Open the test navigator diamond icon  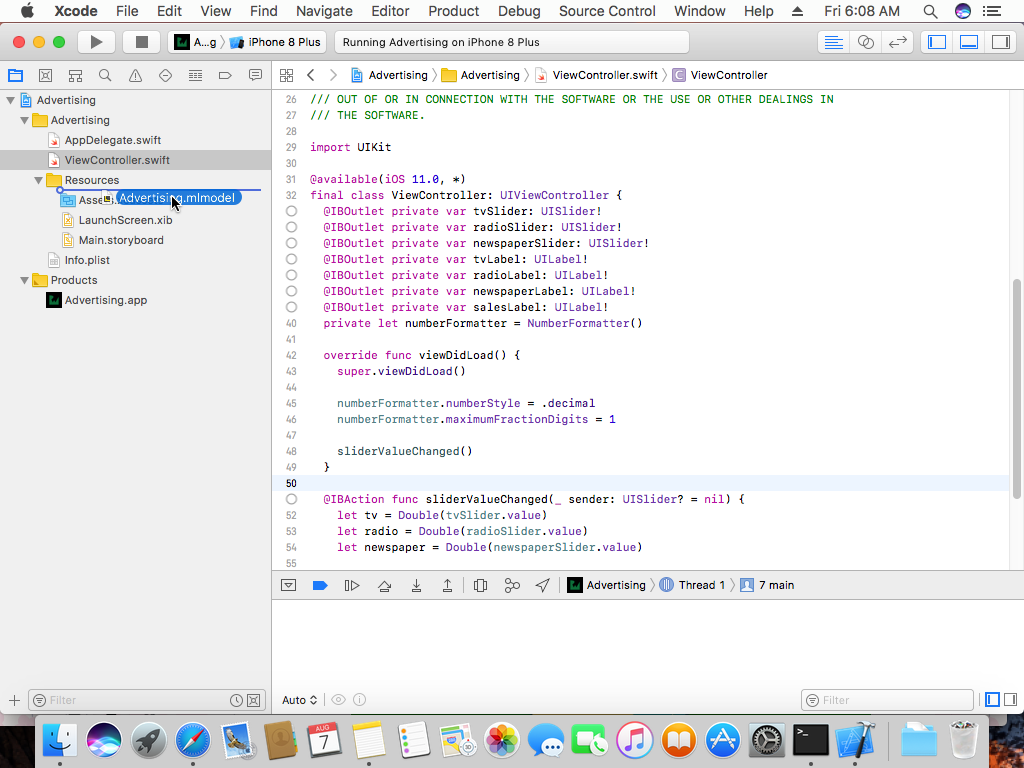pyautogui.click(x=165, y=75)
